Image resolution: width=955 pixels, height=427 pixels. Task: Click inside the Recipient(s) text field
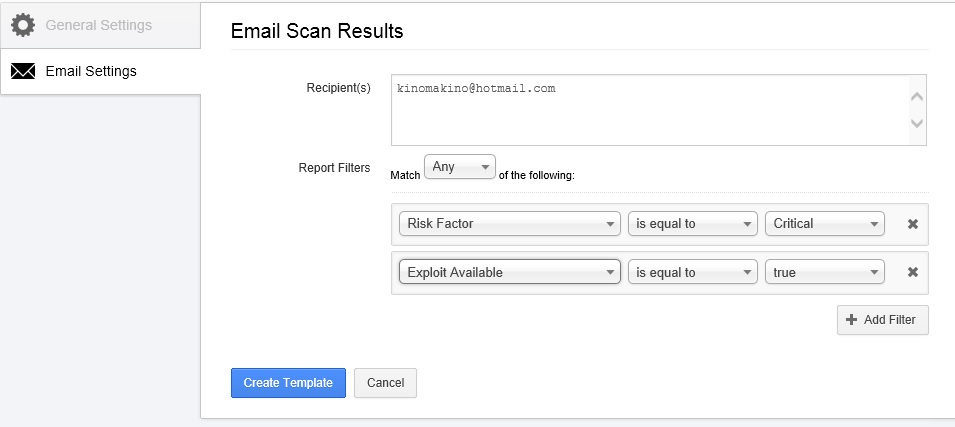(x=650, y=110)
